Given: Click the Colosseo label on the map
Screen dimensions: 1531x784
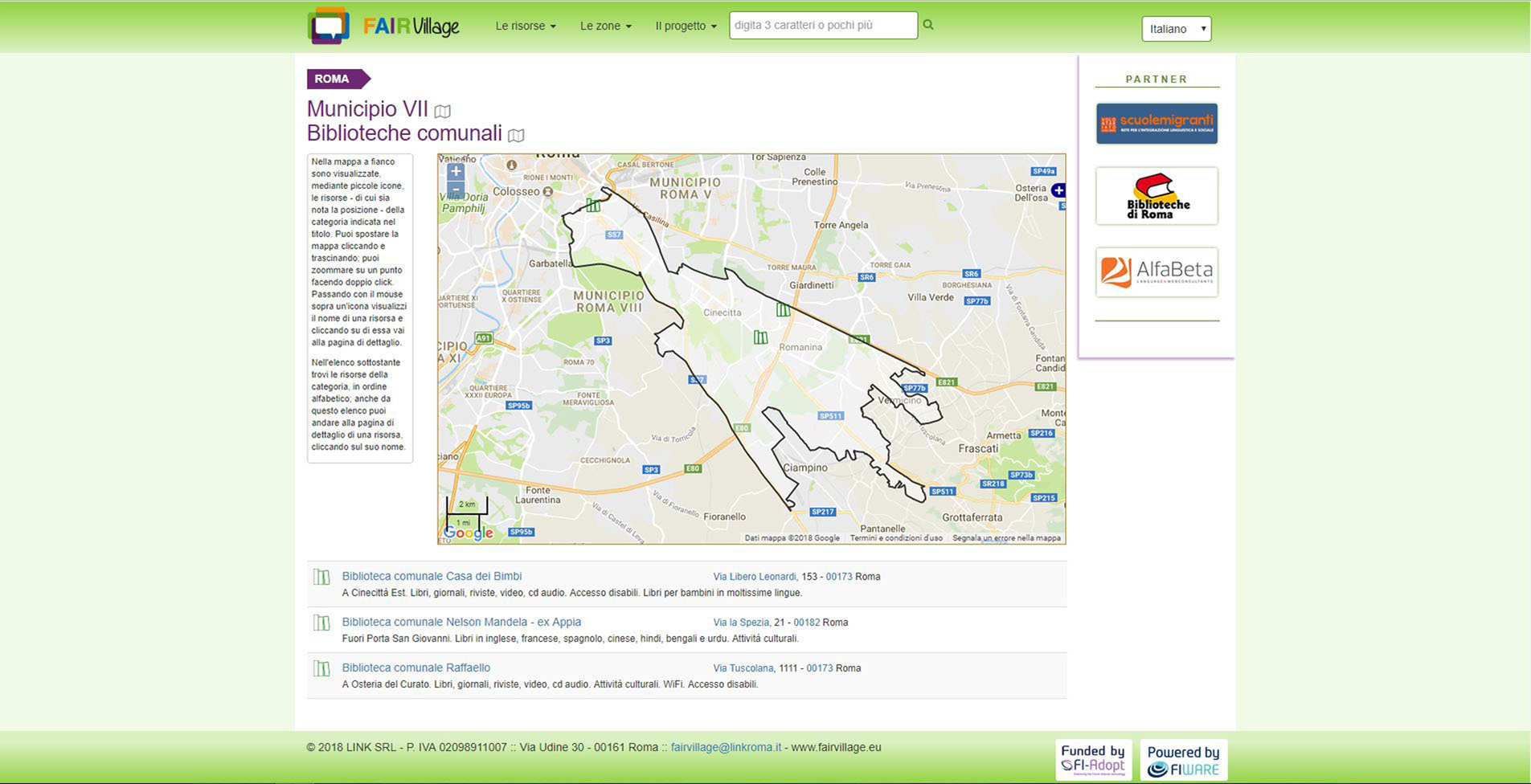Looking at the screenshot, I should click(x=516, y=191).
